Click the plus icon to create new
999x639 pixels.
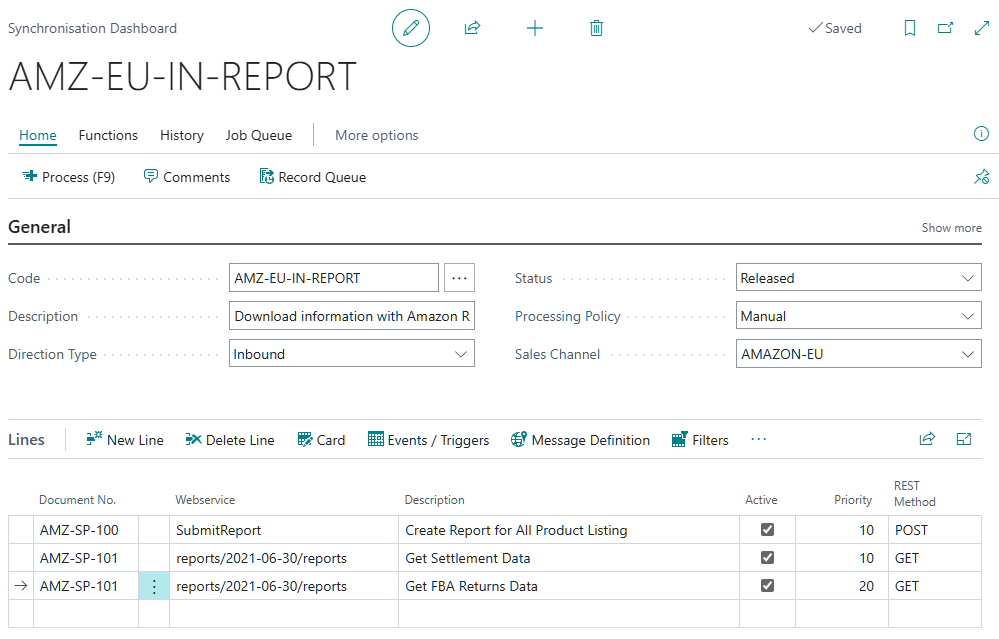[535, 28]
